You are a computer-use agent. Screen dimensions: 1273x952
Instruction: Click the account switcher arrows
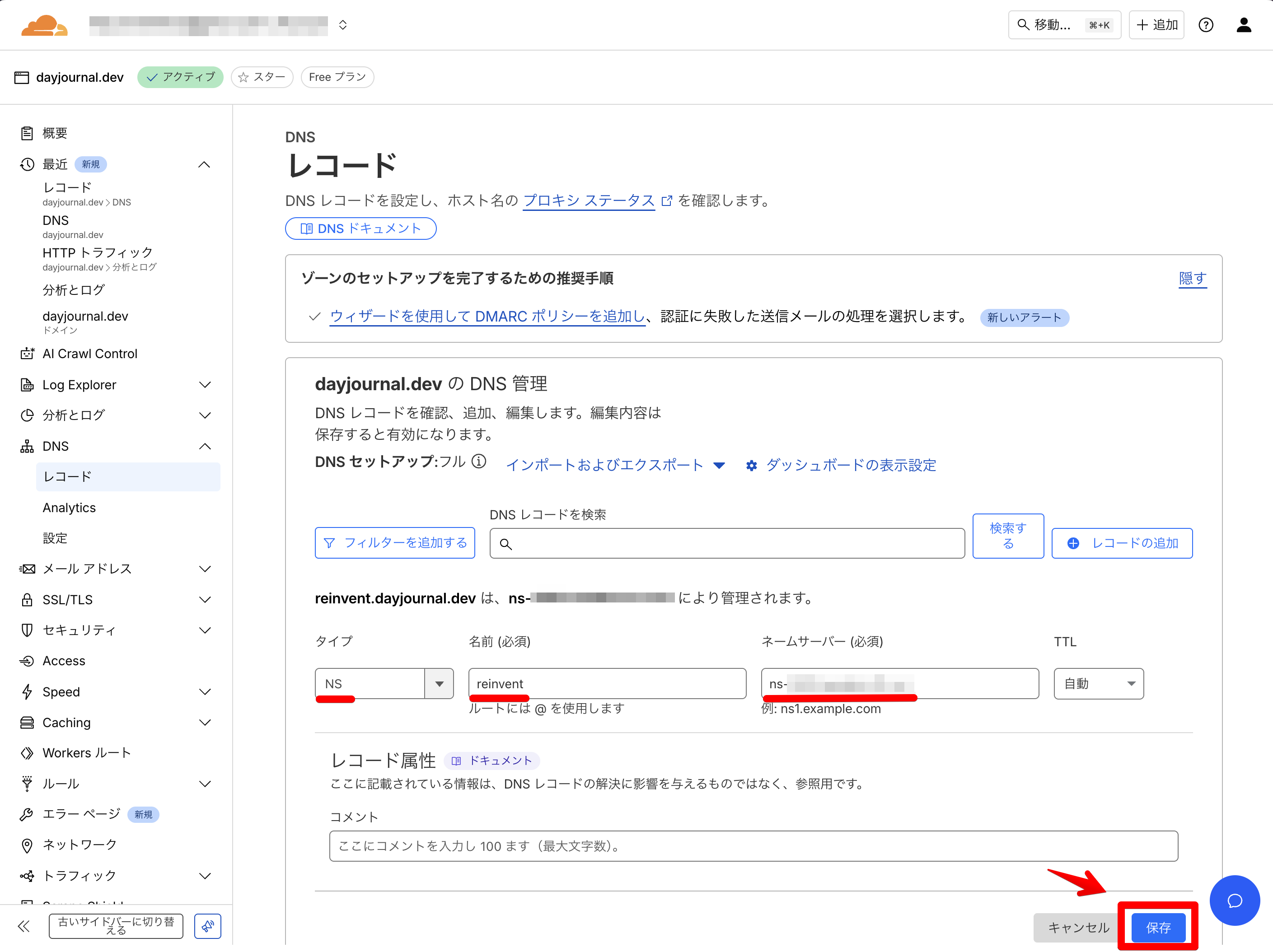pyautogui.click(x=342, y=25)
